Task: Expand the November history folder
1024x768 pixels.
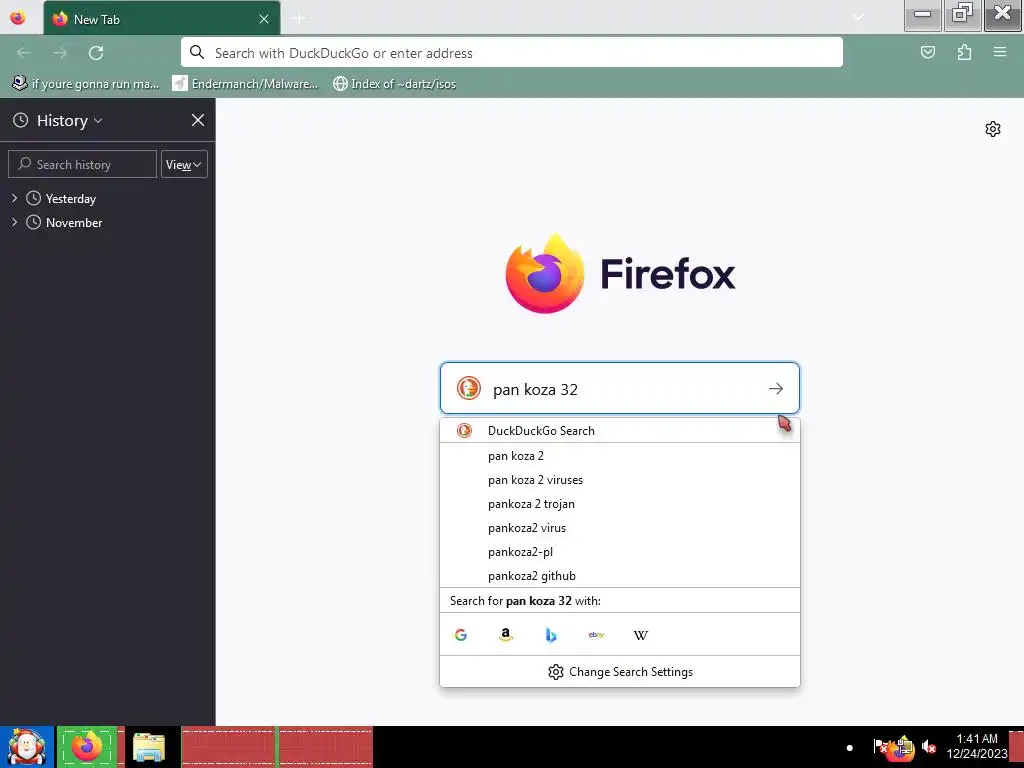Action: tap(14, 222)
